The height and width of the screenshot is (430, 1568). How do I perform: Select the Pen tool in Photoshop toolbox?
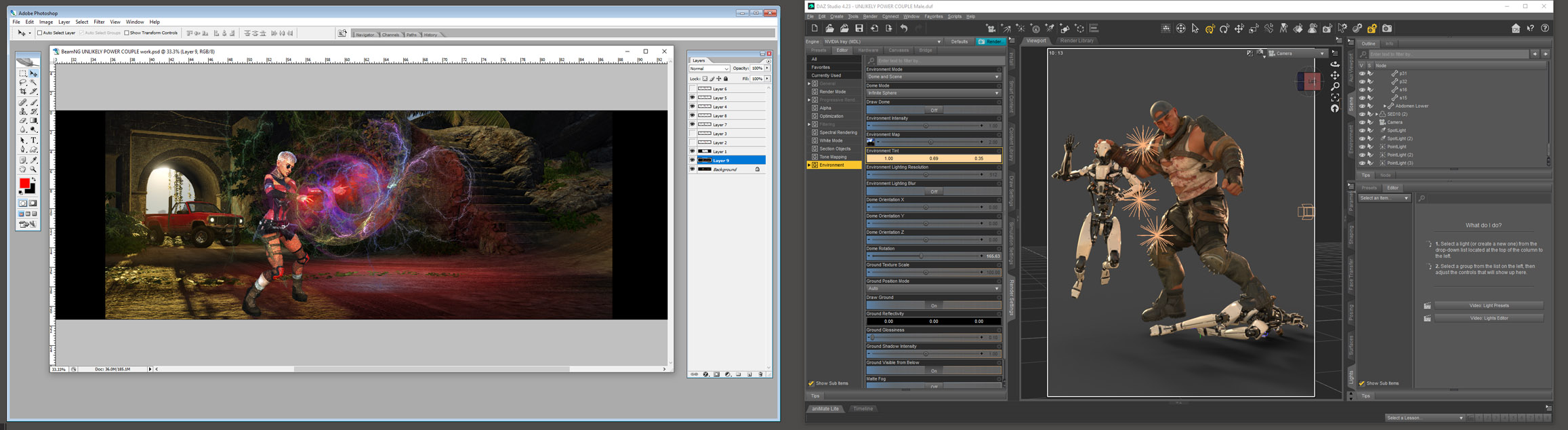coord(22,150)
